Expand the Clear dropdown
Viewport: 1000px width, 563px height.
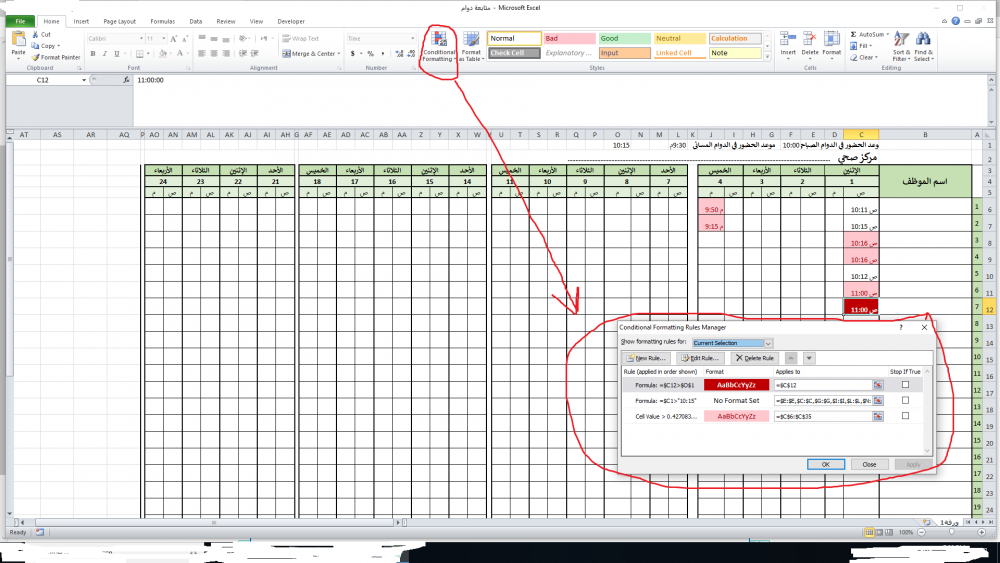click(876, 57)
